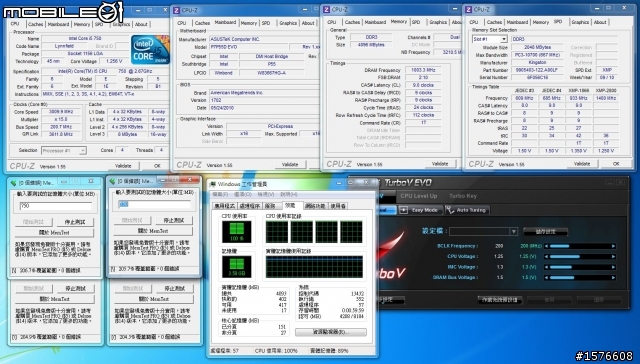
Task: Open the Processor #1 selection dropdown in CPU-Z
Action: (82, 151)
